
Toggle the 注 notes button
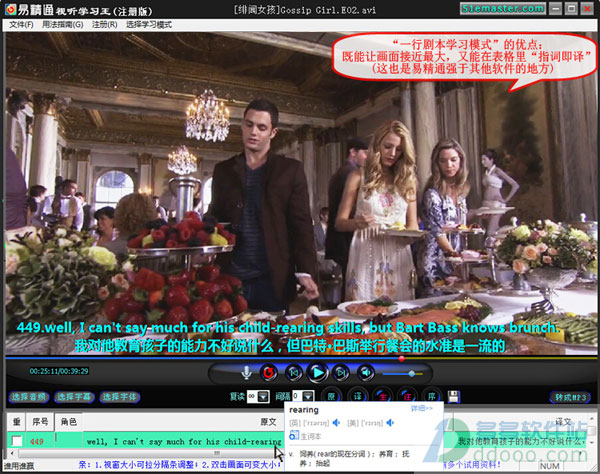(x=407, y=396)
